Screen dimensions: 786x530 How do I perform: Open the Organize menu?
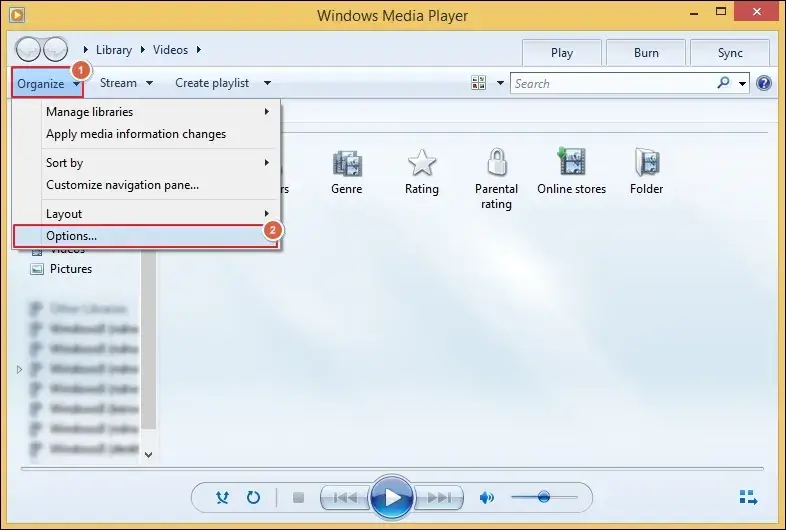tap(48, 83)
